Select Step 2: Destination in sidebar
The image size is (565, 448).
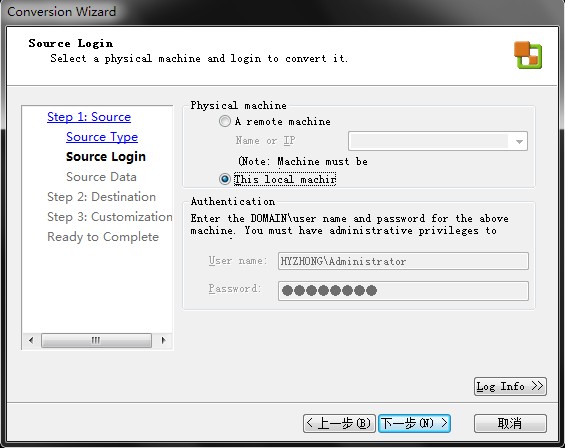point(102,197)
